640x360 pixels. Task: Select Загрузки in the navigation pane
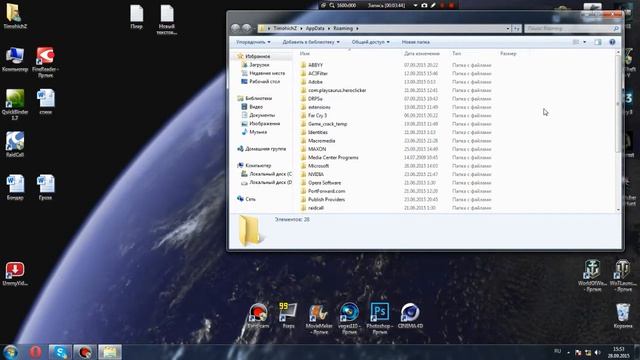(259, 65)
